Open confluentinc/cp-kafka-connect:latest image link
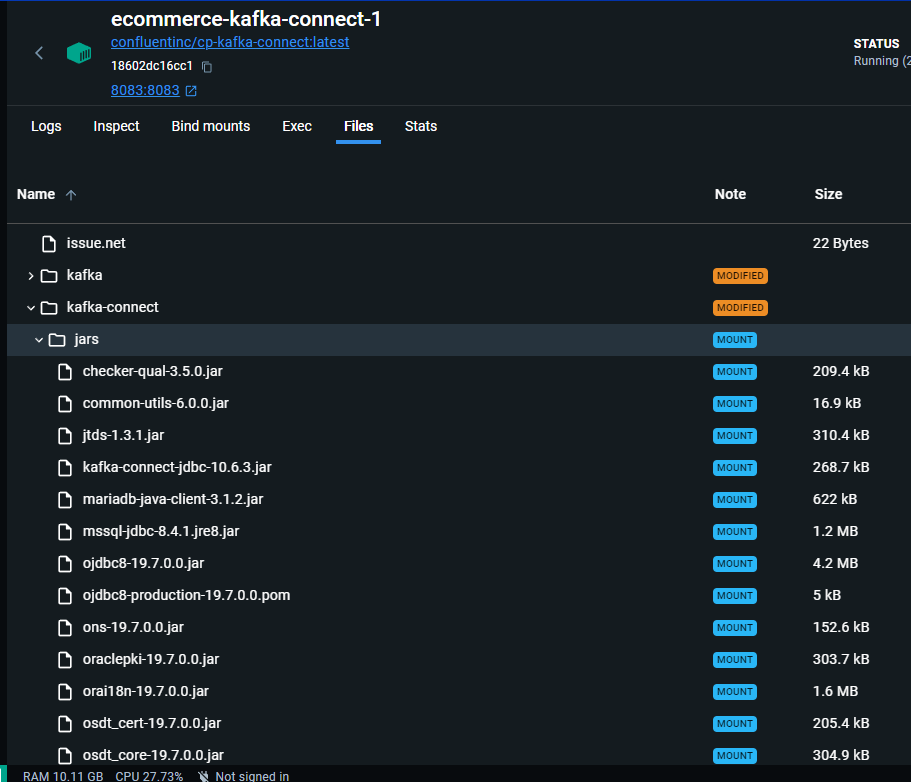 pyautogui.click(x=230, y=42)
